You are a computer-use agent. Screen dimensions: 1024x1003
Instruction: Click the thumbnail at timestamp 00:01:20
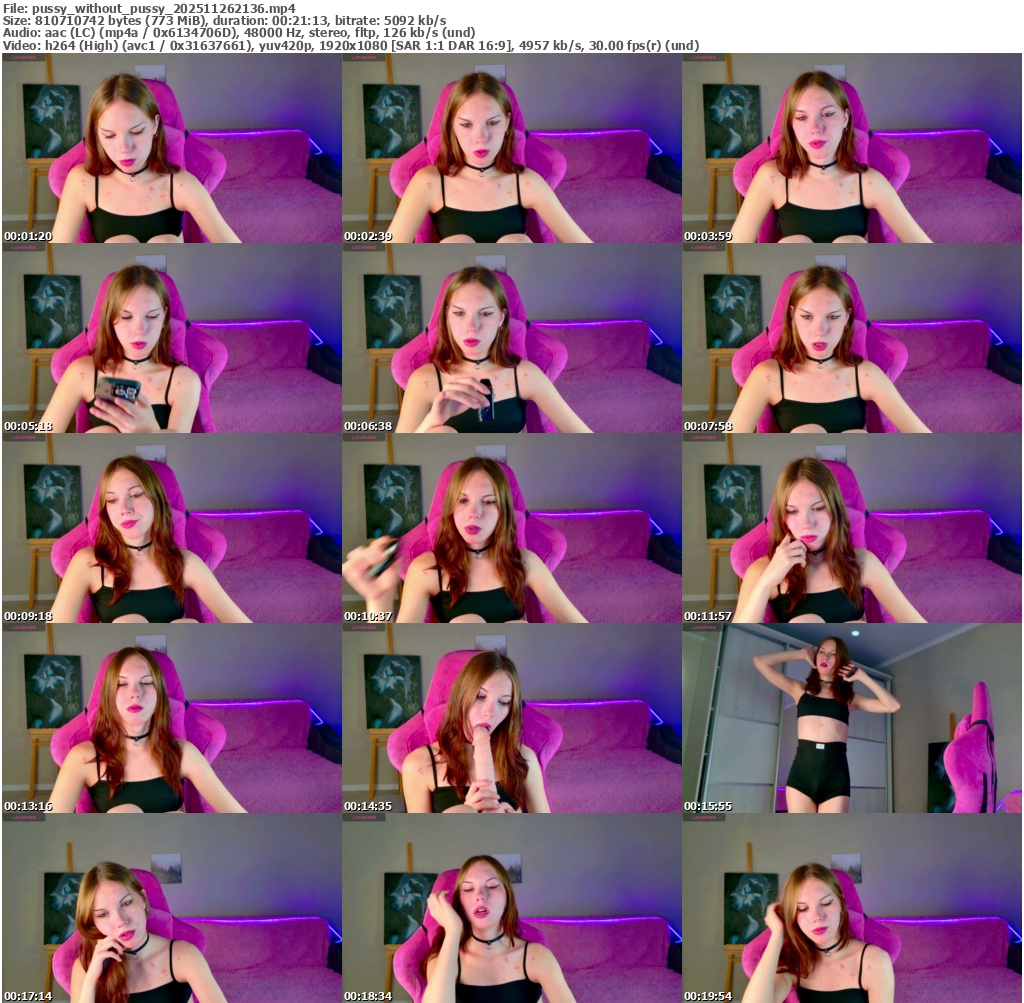click(x=171, y=148)
